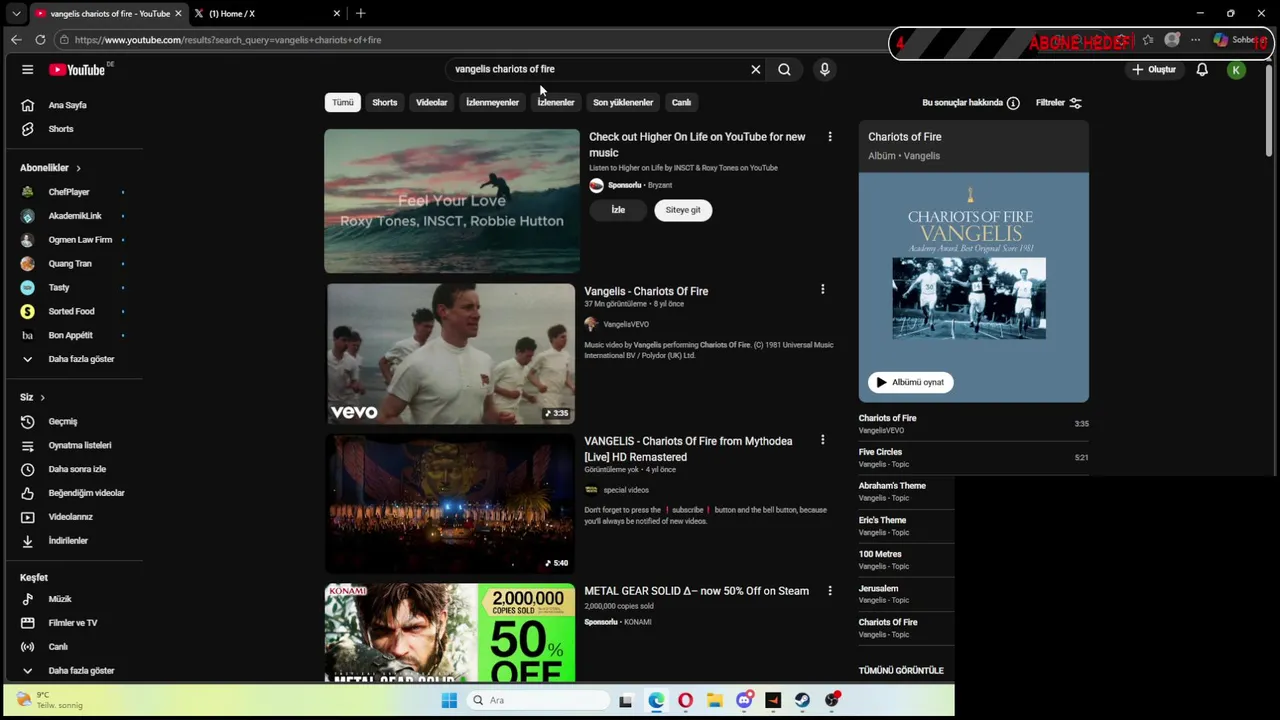The width and height of the screenshot is (1280, 720).
Task: Click Albümü oynat on the album card
Action: click(911, 382)
